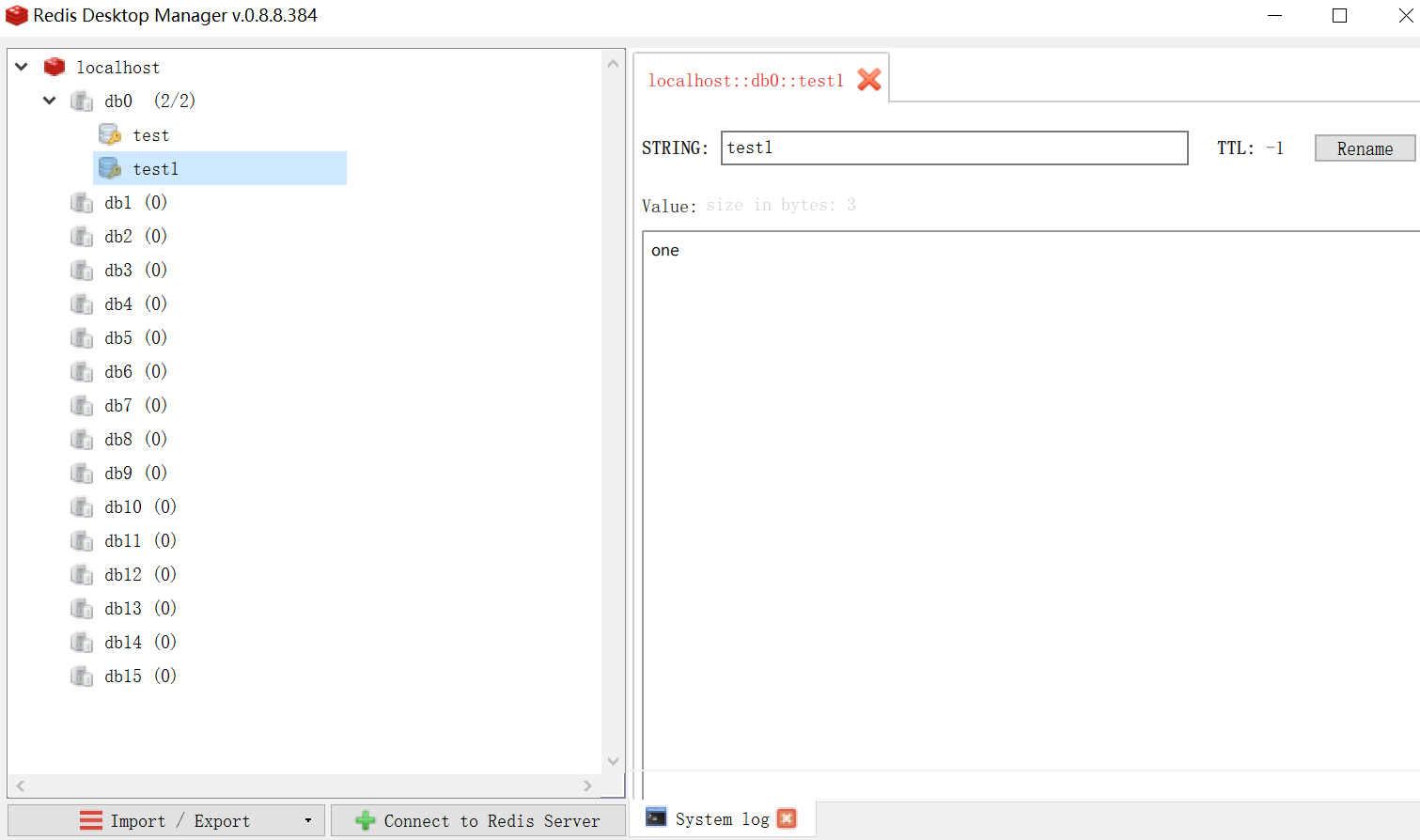
Task: Collapse the localhost server node
Action: click(x=22, y=67)
